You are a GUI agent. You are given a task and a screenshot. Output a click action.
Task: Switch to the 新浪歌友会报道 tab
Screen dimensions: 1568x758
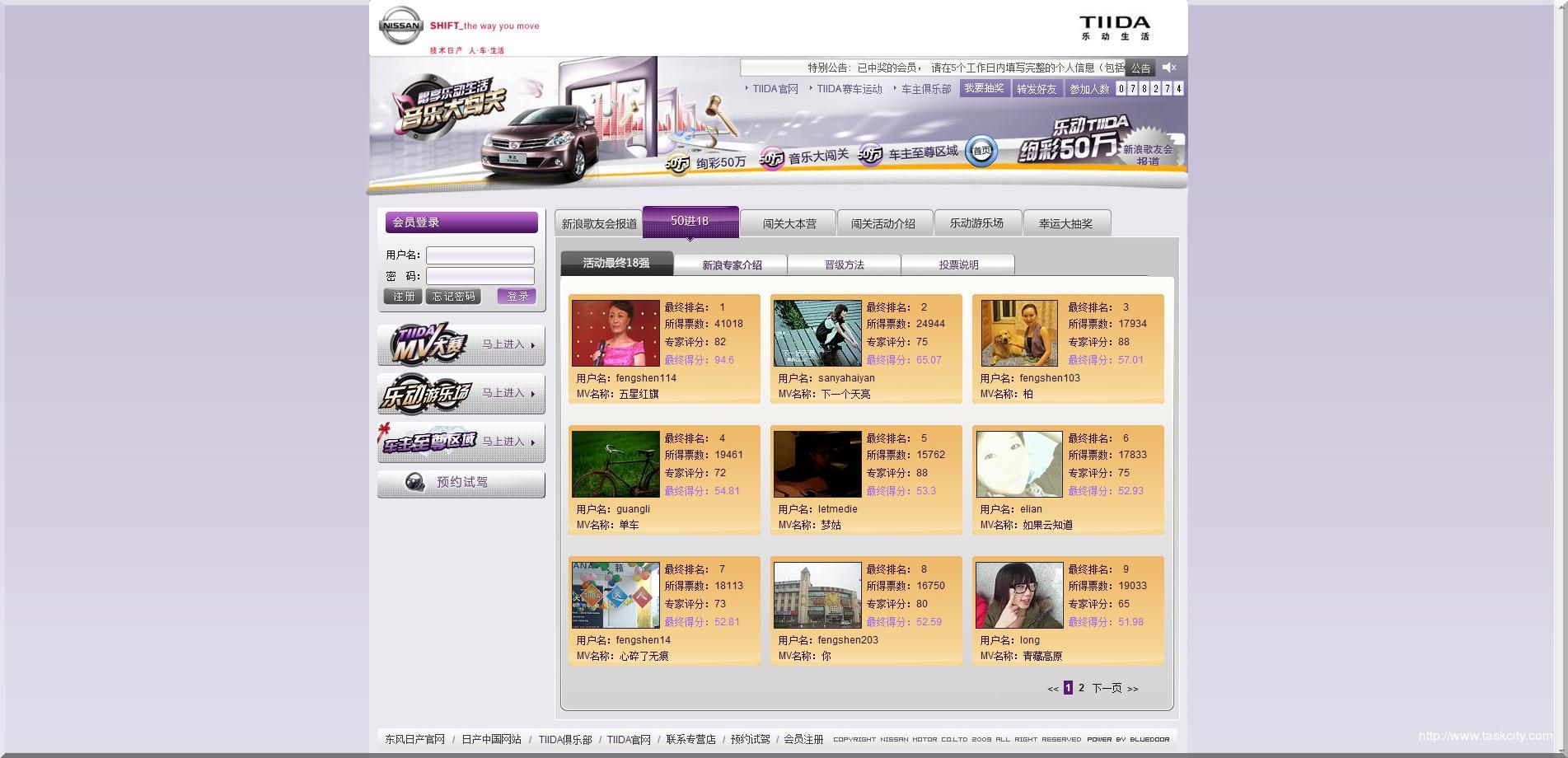pyautogui.click(x=599, y=223)
